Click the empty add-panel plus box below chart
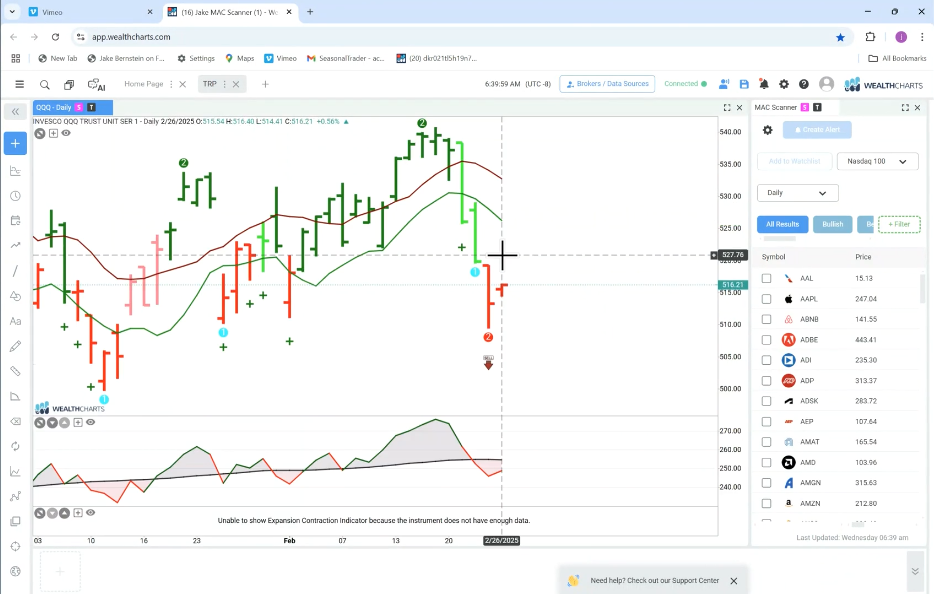 pos(60,571)
